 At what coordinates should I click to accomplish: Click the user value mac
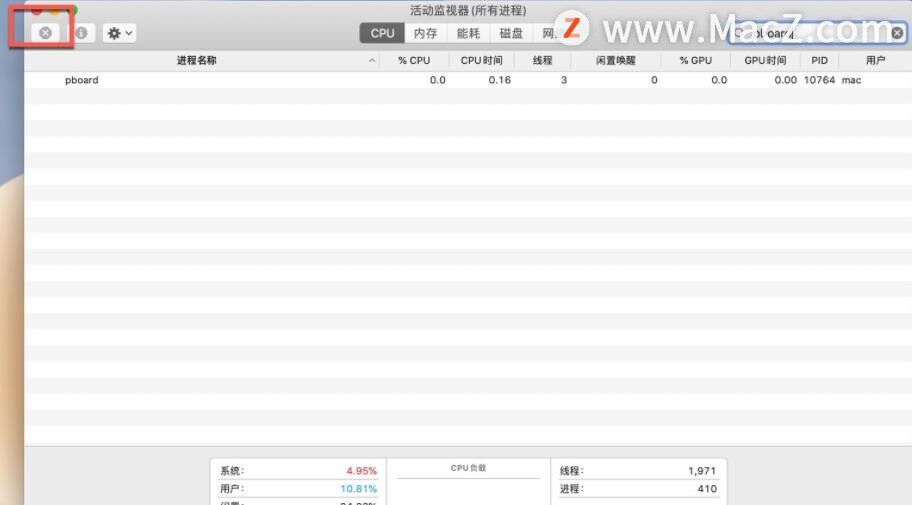pyautogui.click(x=852, y=80)
